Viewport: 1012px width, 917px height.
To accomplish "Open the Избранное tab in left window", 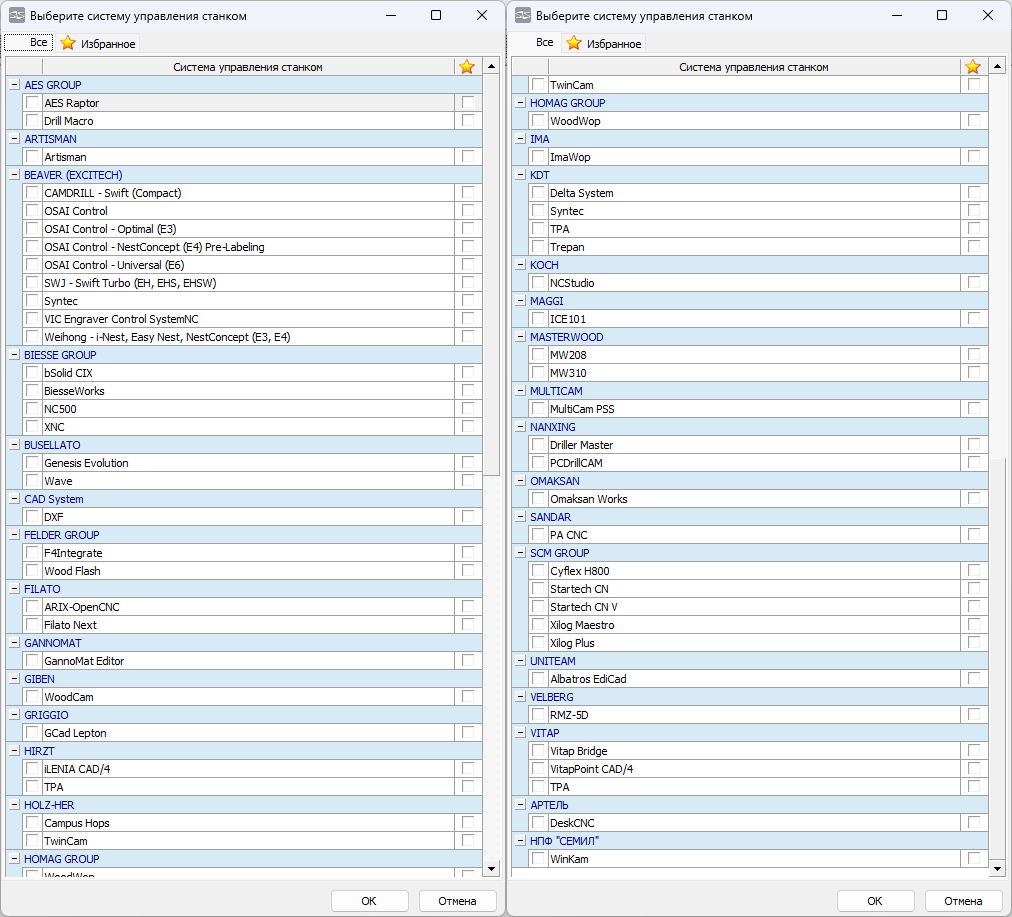I will tap(98, 44).
